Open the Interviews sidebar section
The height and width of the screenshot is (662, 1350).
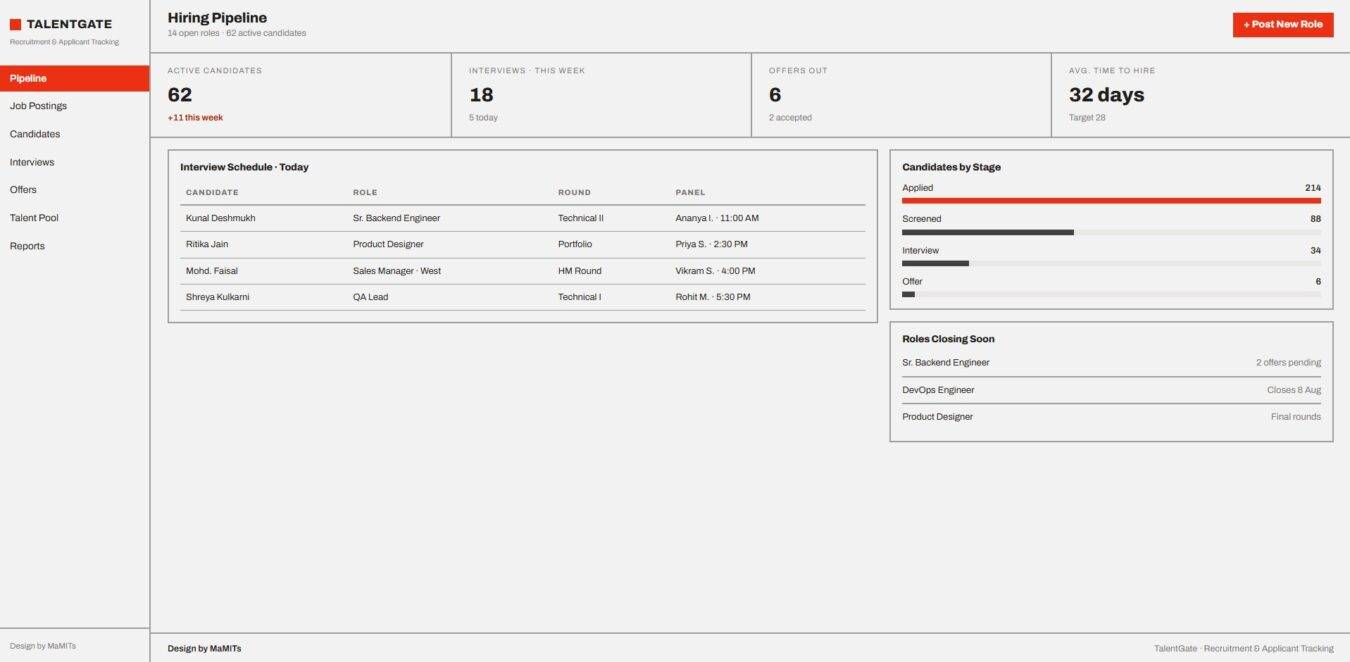tap(75, 162)
